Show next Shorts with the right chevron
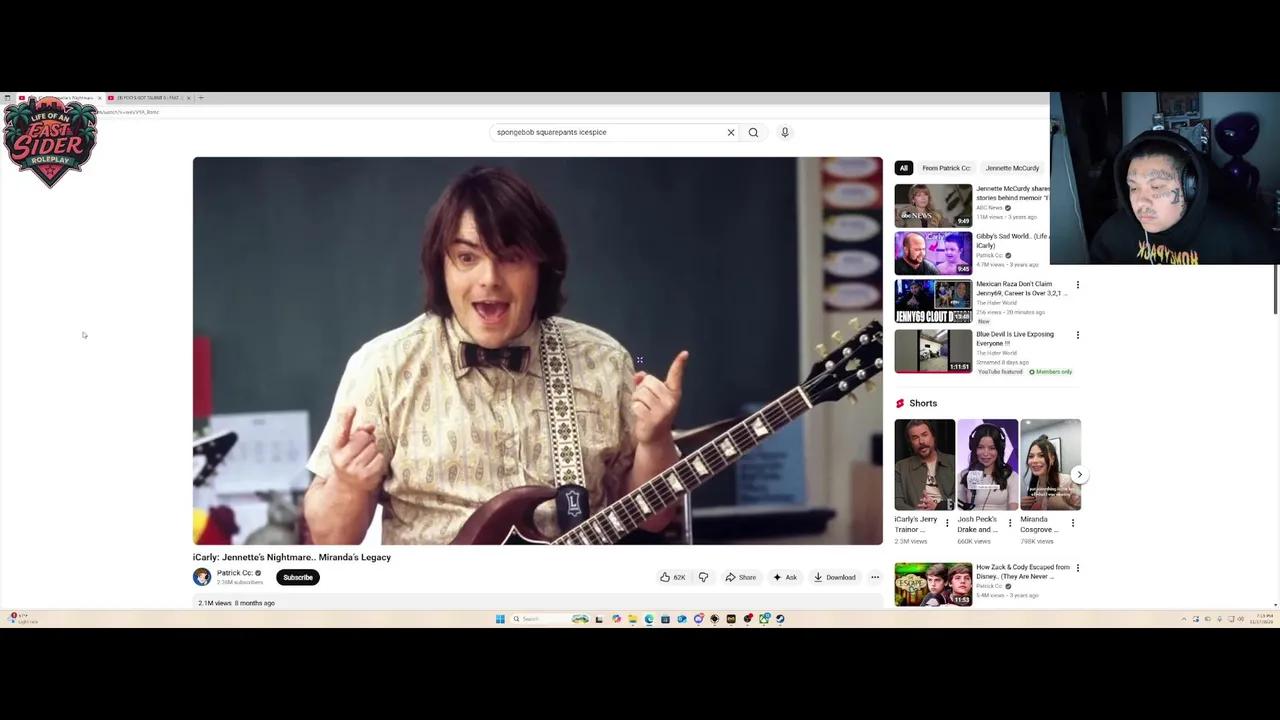The height and width of the screenshot is (720, 1280). (x=1079, y=475)
